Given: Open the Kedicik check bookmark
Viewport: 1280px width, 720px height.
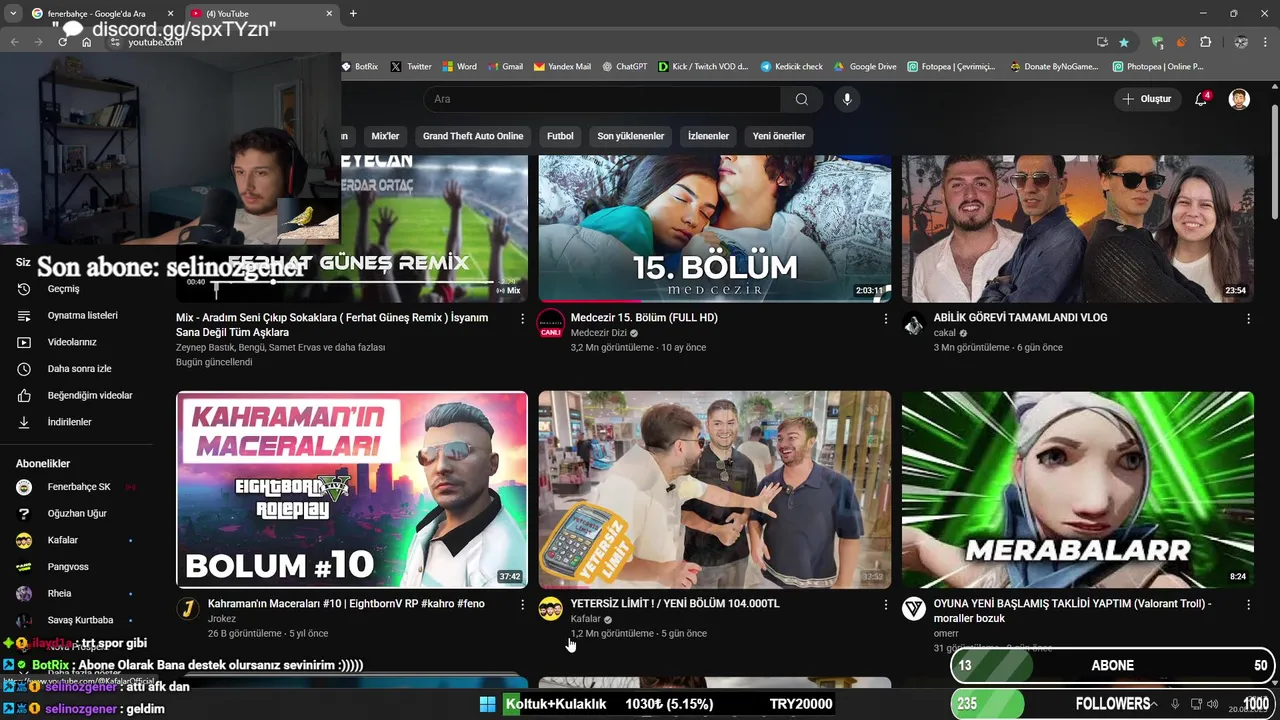Looking at the screenshot, I should point(792,66).
